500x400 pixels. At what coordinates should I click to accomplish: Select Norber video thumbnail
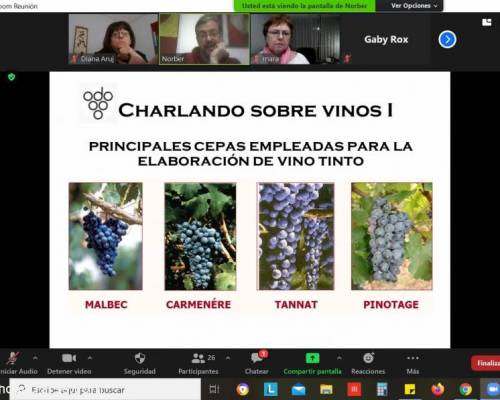point(204,39)
